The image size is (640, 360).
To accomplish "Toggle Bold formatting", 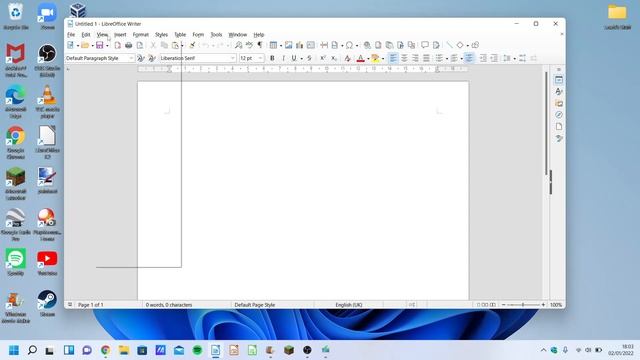I will tap(272, 58).
